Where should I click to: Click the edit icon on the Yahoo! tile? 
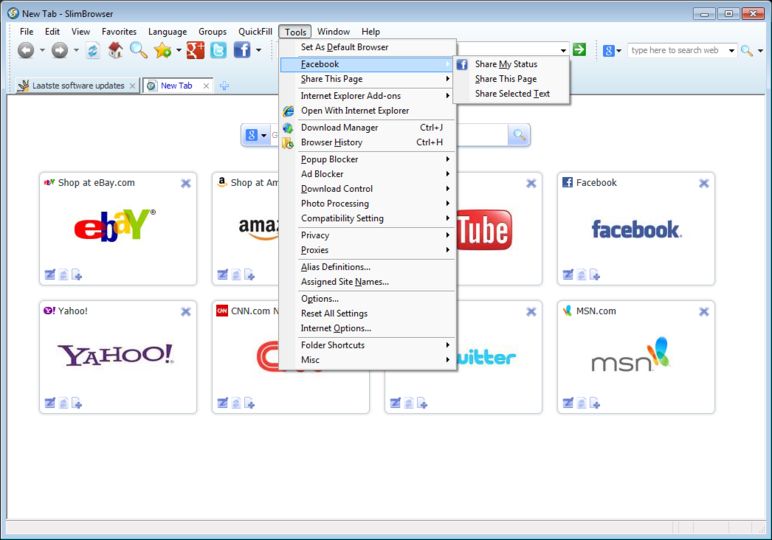point(50,403)
